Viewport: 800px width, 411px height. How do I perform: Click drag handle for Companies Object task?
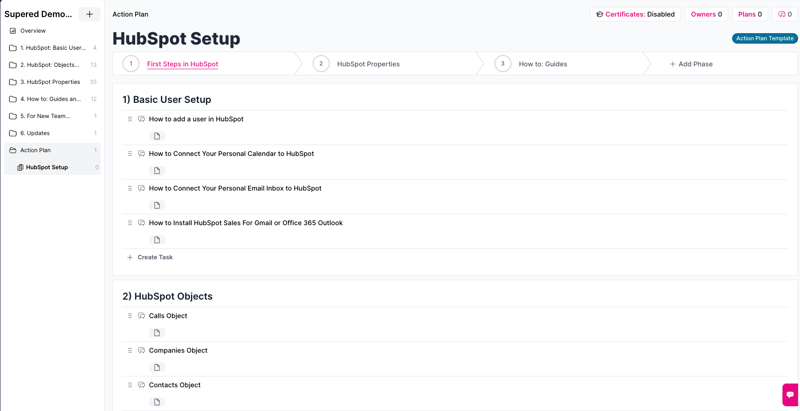pyautogui.click(x=130, y=351)
